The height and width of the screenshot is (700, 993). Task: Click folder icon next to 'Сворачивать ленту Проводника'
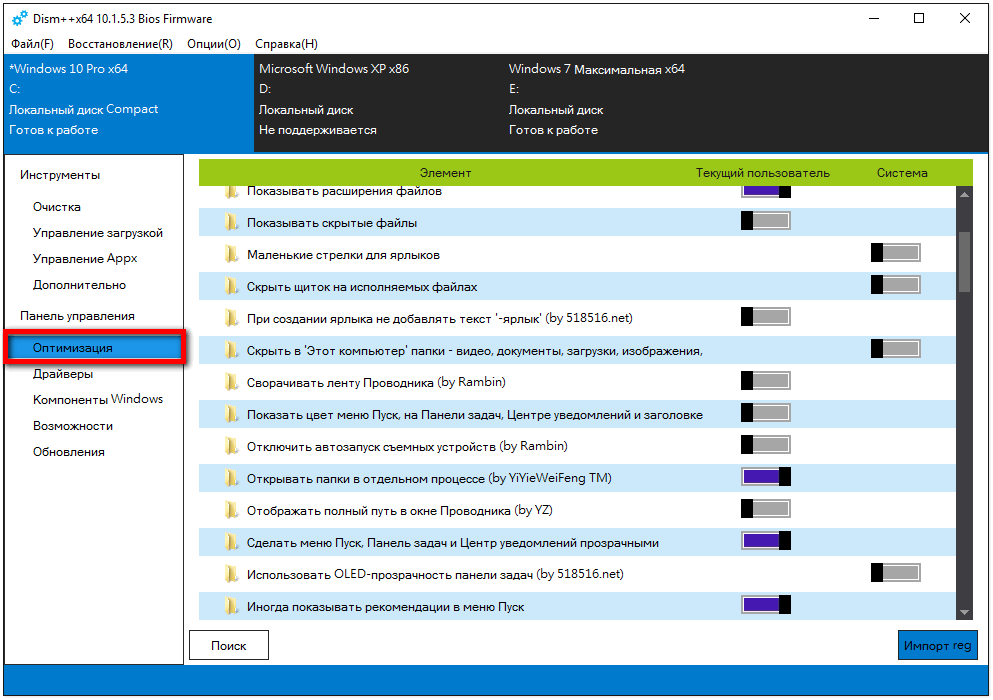pyautogui.click(x=232, y=383)
